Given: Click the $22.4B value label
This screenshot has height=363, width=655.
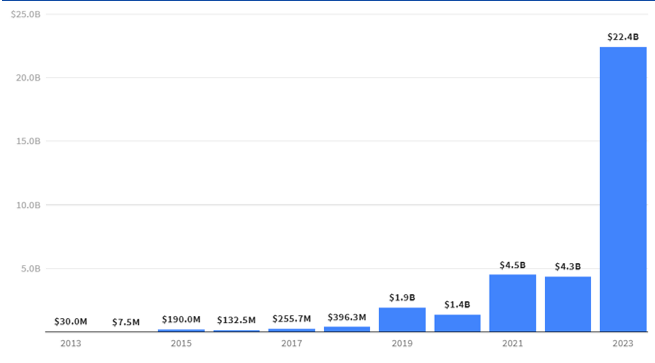Looking at the screenshot, I should (x=623, y=37).
